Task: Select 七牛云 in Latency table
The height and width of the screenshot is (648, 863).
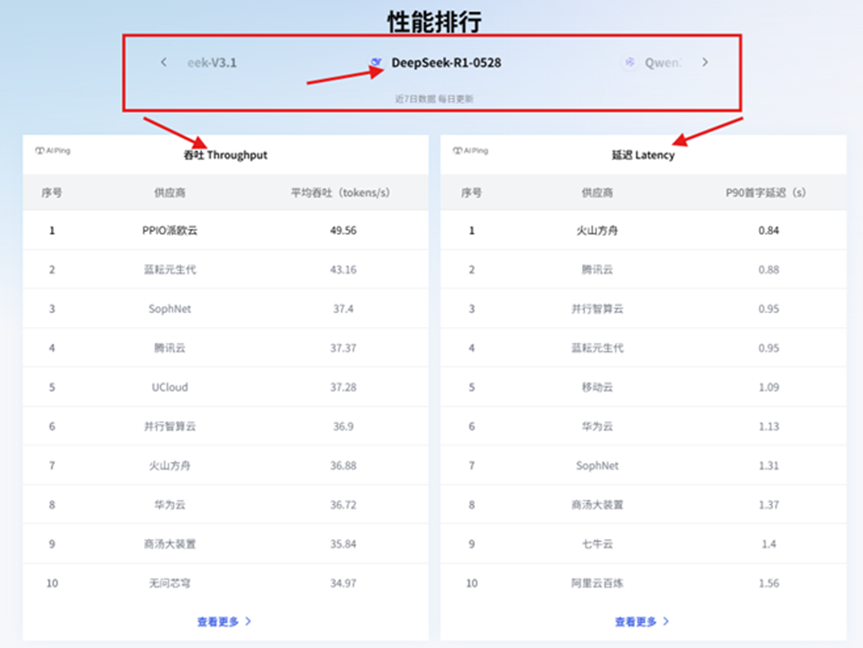Action: [597, 544]
